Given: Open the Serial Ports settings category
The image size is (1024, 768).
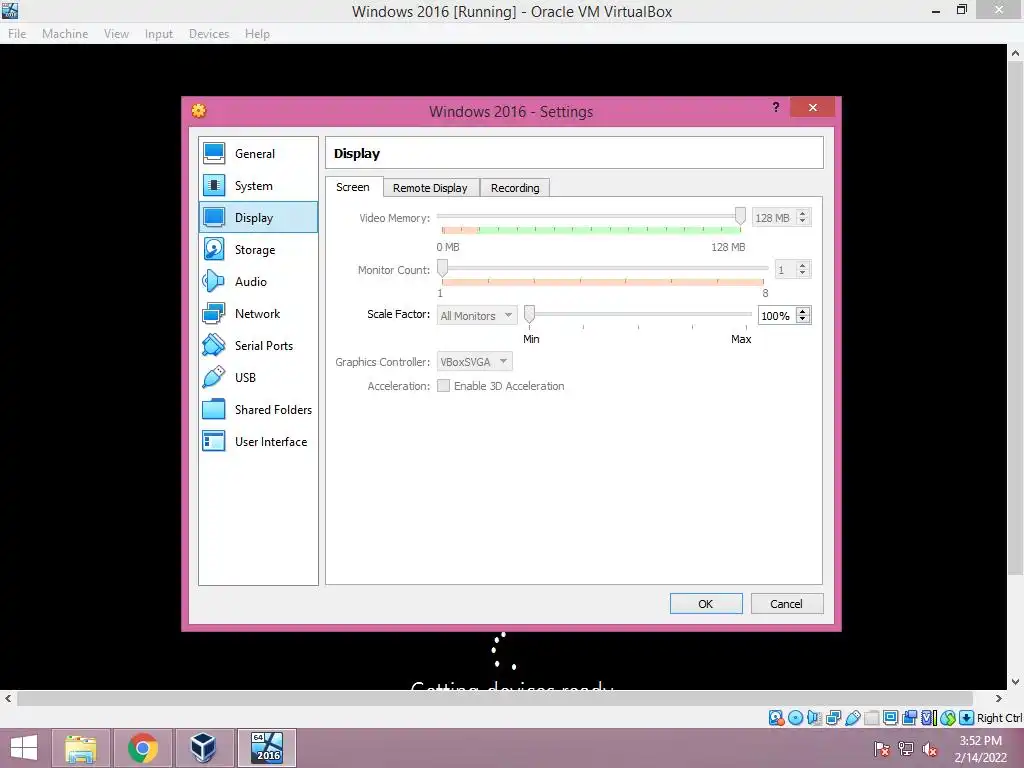Looking at the screenshot, I should coord(258,345).
